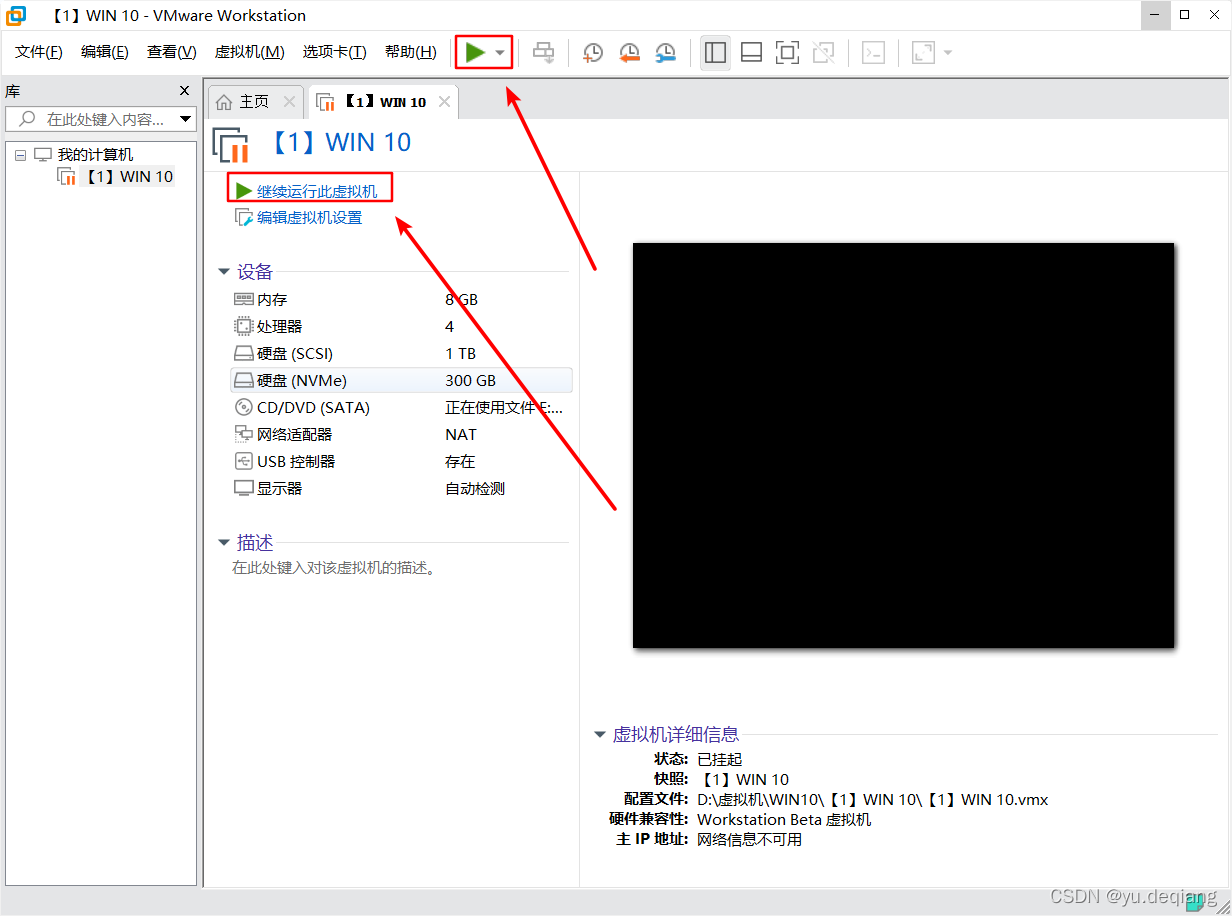The height and width of the screenshot is (916, 1232).
Task: Open the 虚拟机(M) menu
Action: point(250,52)
